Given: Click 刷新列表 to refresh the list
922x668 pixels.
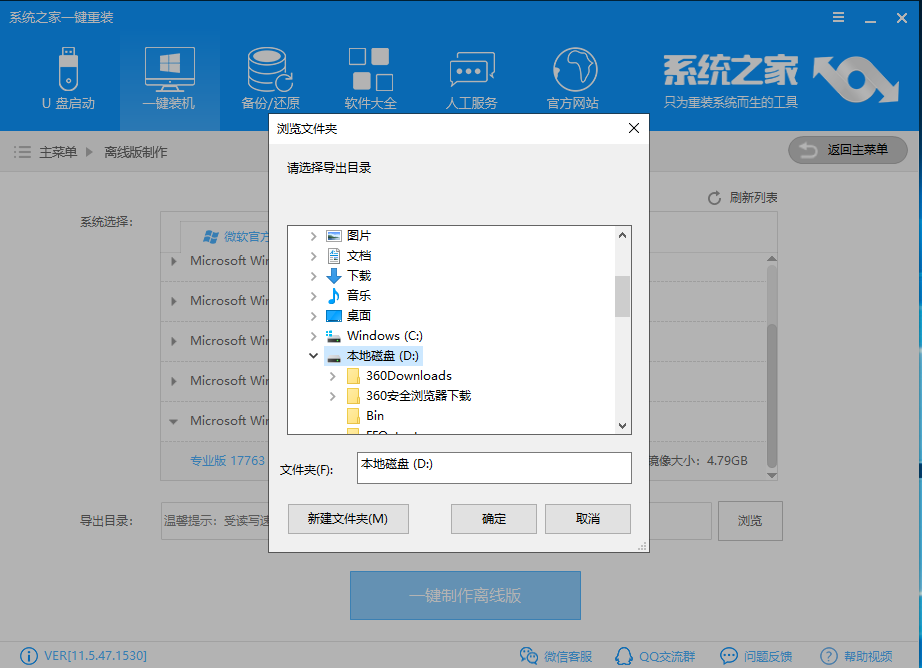Looking at the screenshot, I should pos(752,197).
